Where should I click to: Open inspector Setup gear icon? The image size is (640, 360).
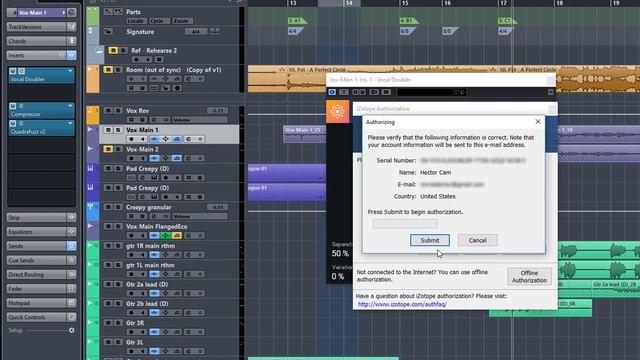[x=72, y=330]
